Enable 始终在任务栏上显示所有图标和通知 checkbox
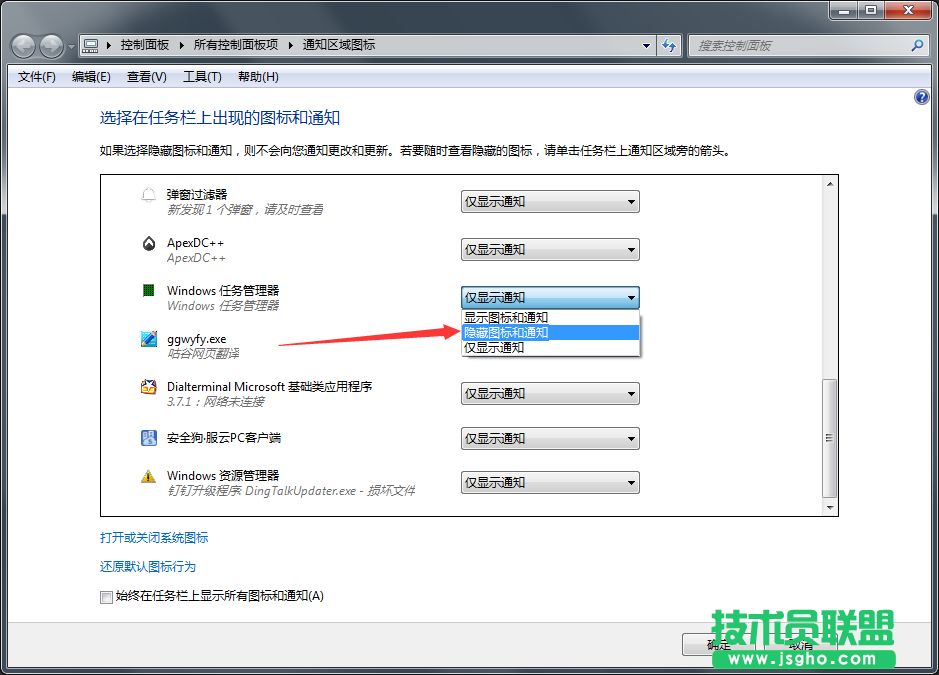The image size is (939, 675). [x=106, y=597]
